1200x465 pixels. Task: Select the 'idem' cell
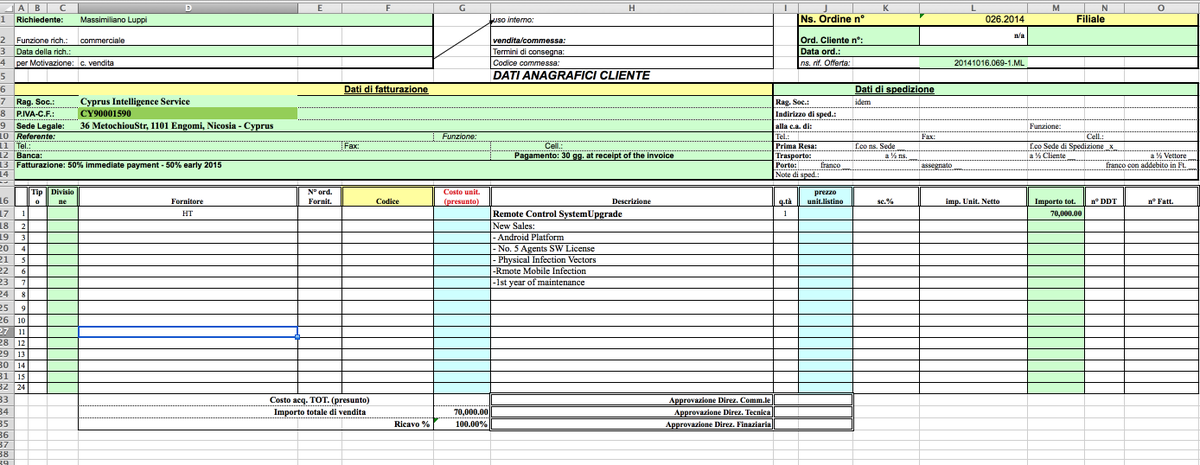point(885,102)
